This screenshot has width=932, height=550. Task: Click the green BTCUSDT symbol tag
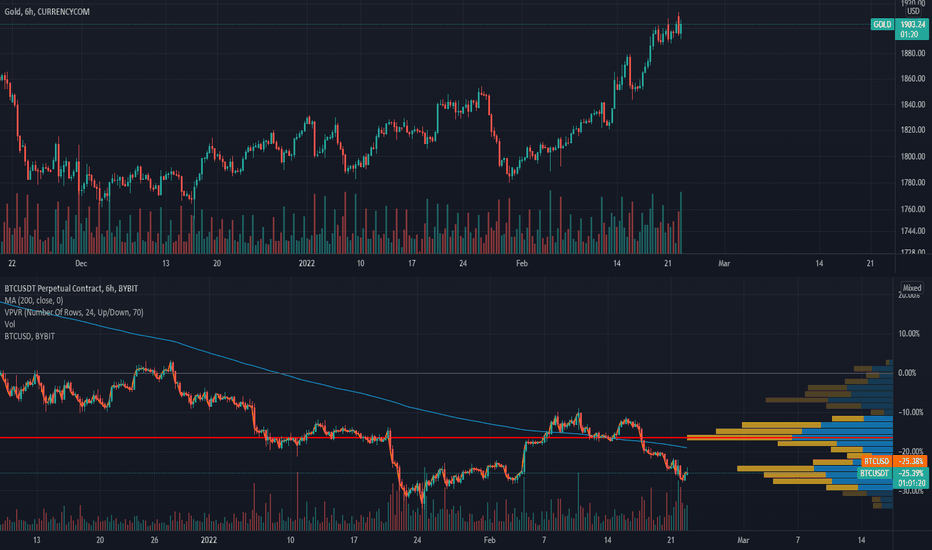pos(873,472)
